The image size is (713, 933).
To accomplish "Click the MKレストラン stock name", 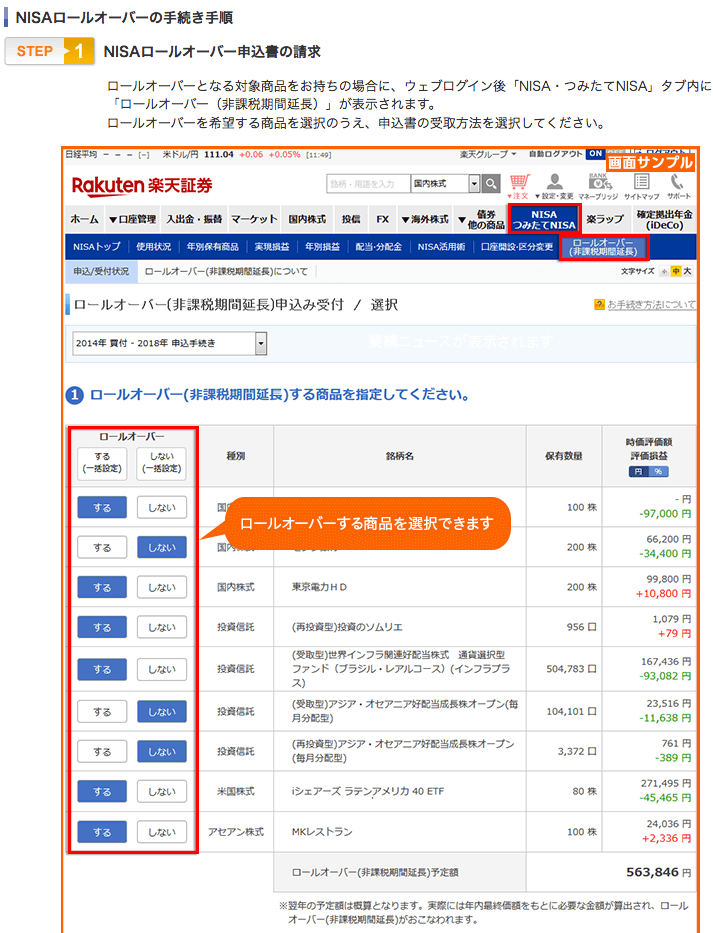I will 322,832.
